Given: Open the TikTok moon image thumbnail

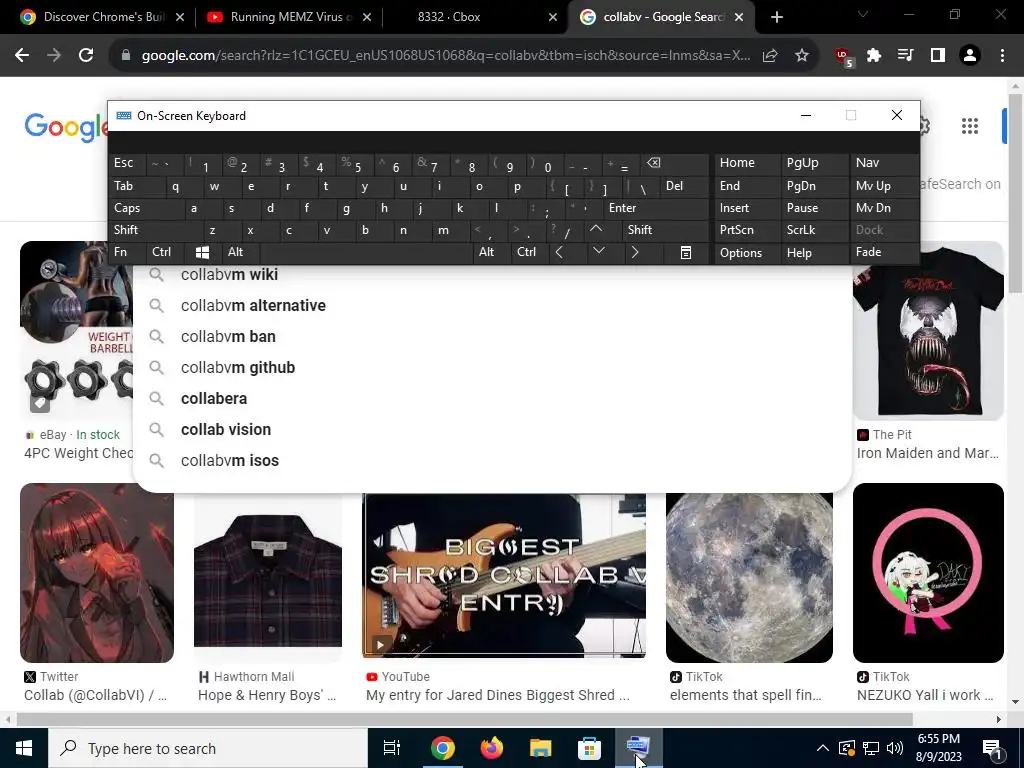Looking at the screenshot, I should click(x=749, y=577).
